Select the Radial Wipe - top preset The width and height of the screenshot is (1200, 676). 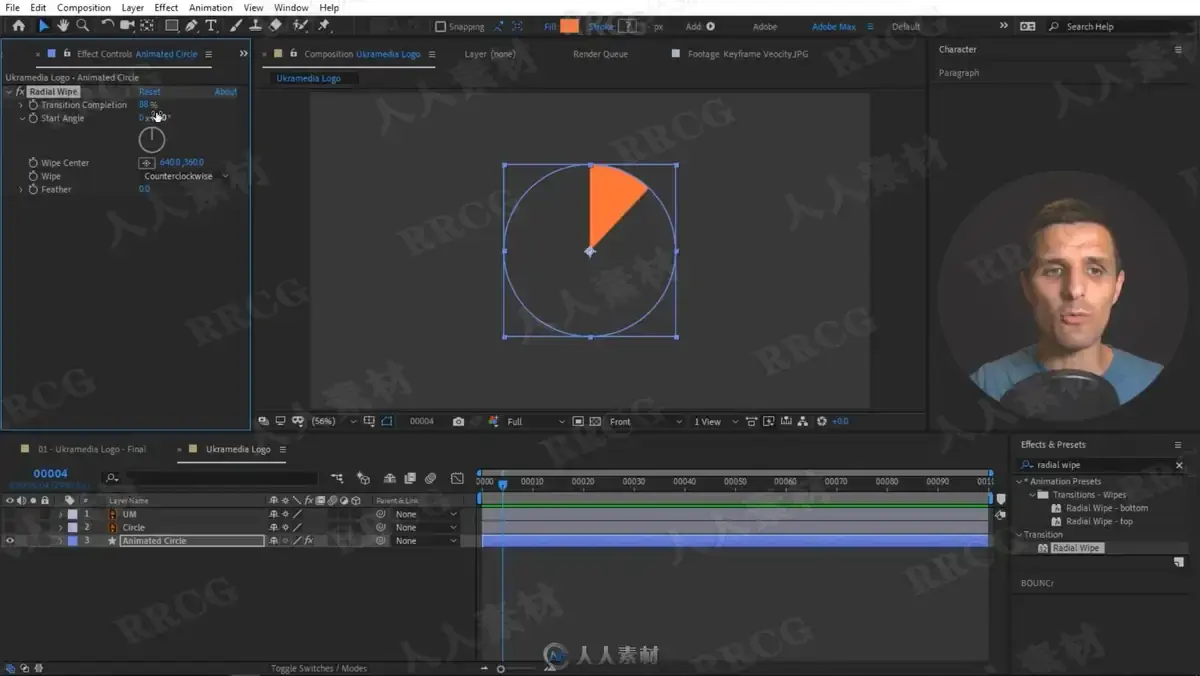[x=1099, y=521]
